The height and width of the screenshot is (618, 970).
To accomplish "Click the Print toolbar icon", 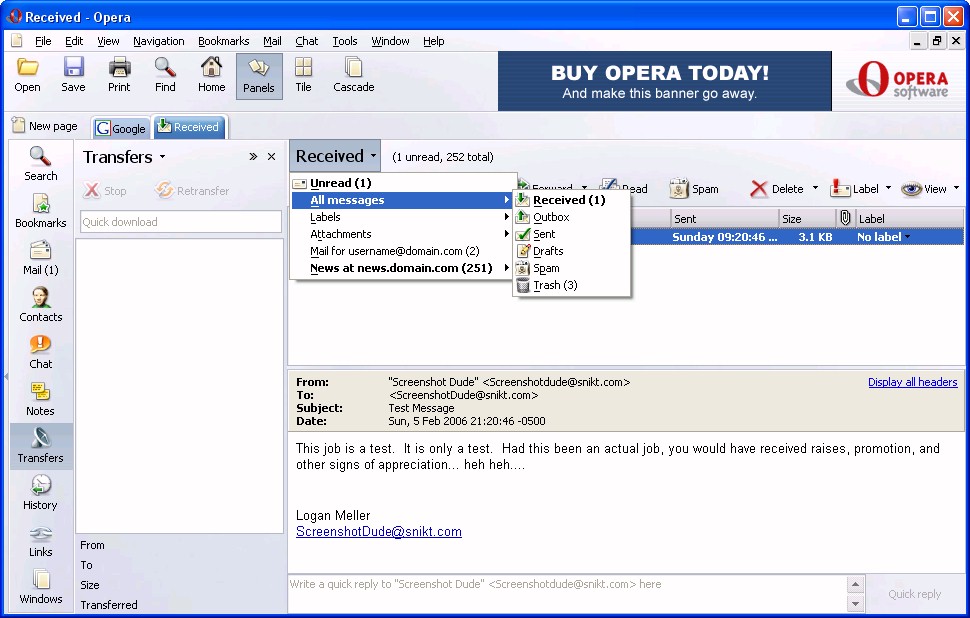I will (119, 75).
